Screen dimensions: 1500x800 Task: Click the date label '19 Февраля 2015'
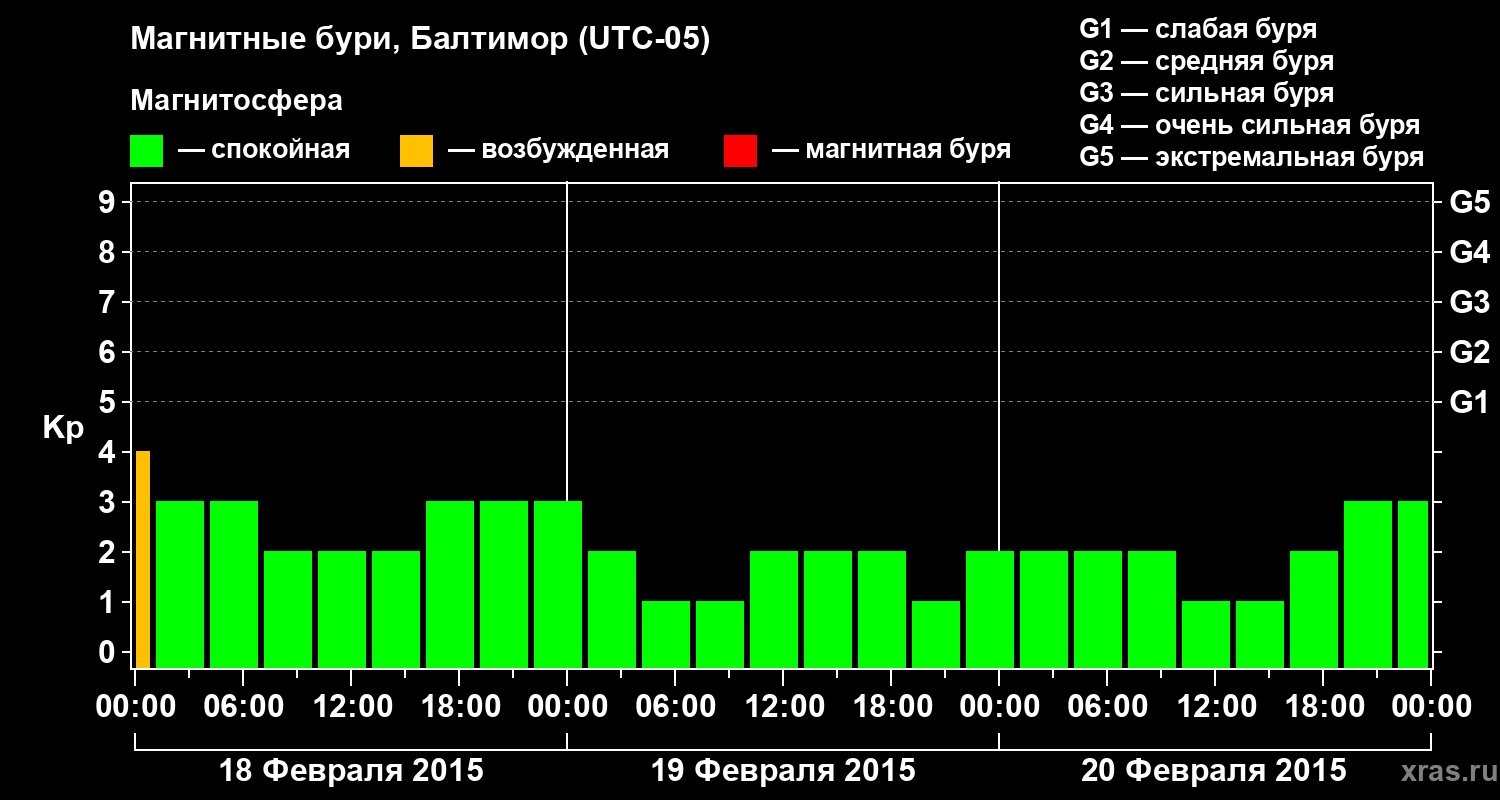pos(783,772)
